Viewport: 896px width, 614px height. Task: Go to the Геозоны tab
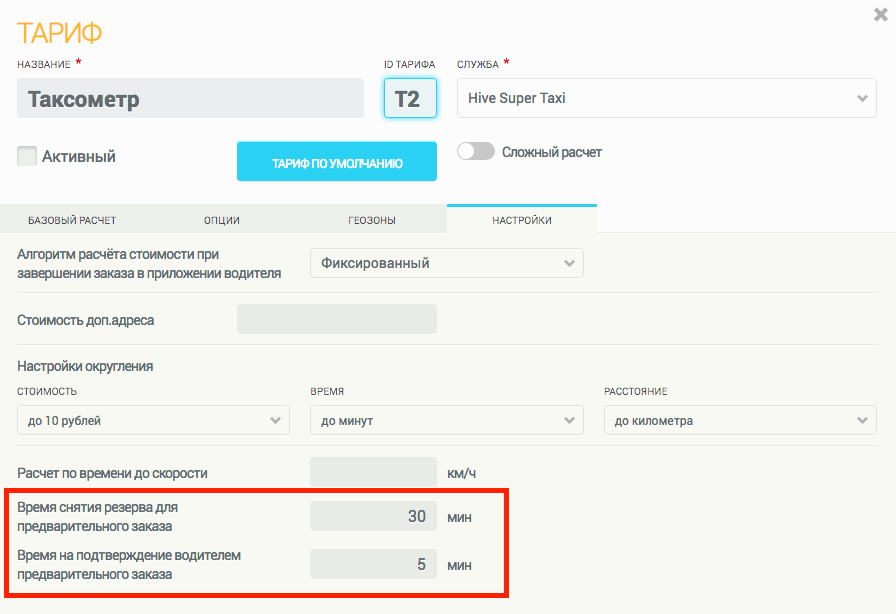point(371,220)
